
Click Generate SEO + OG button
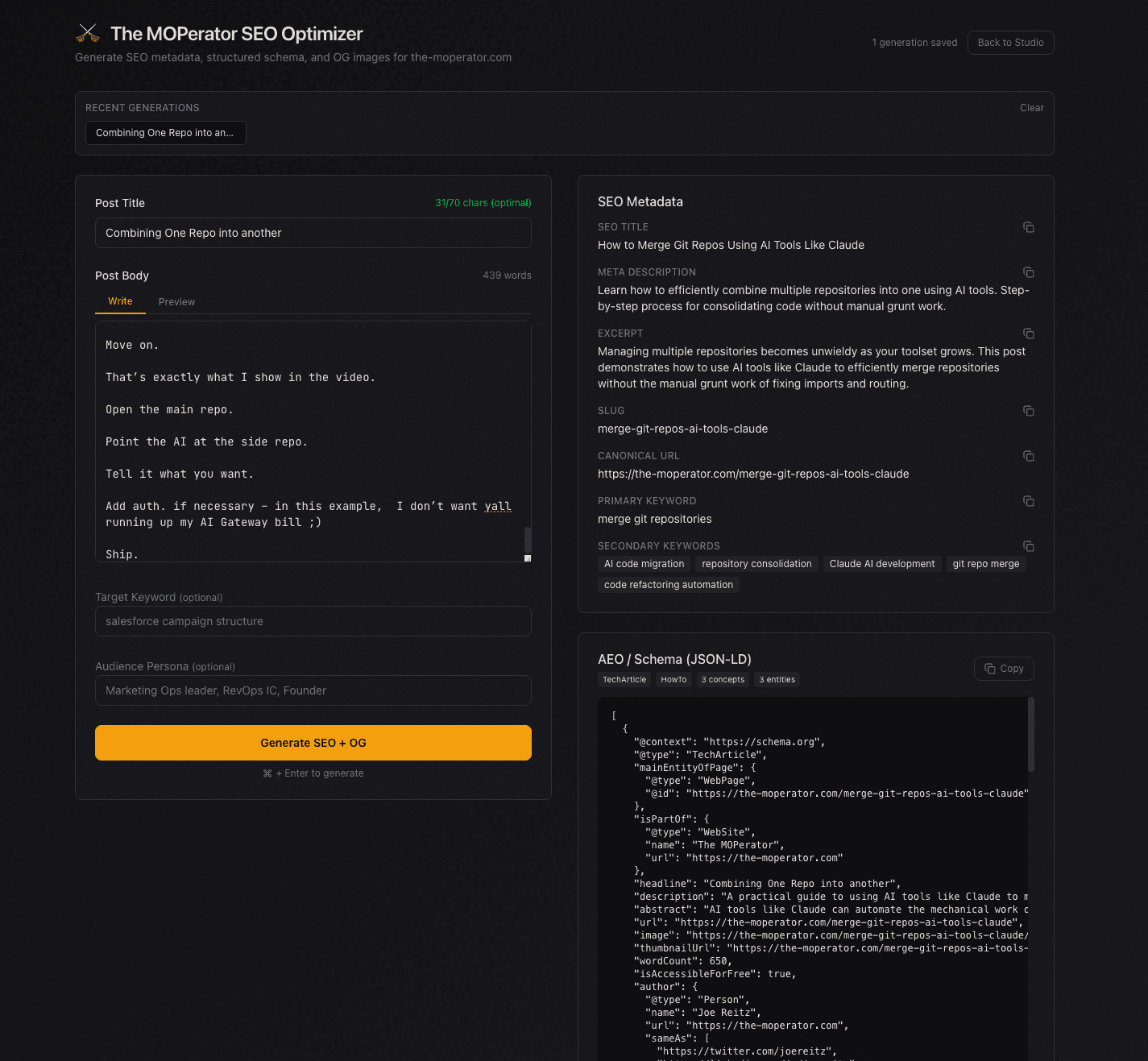tap(313, 743)
